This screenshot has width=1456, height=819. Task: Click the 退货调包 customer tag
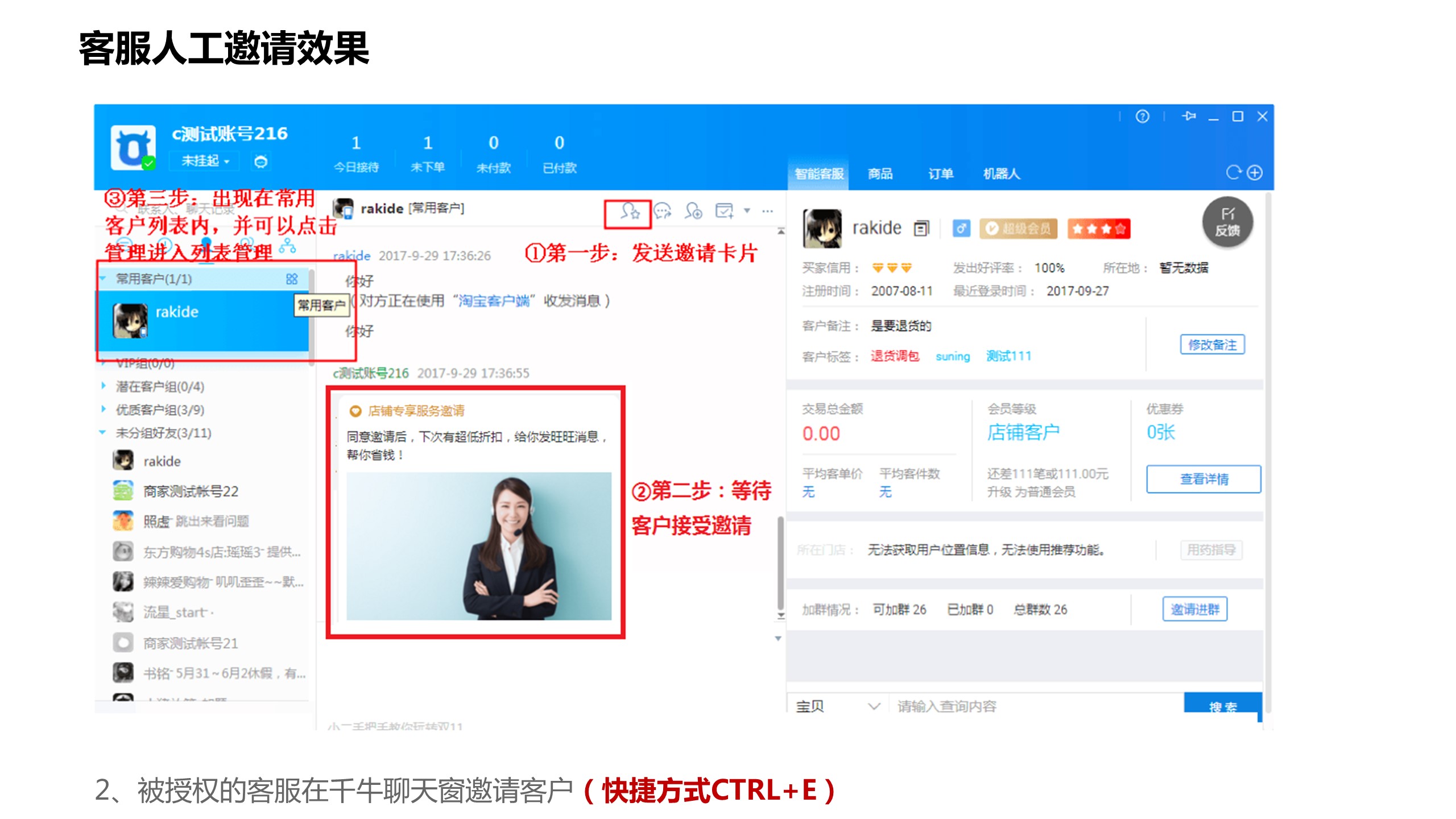pos(895,356)
